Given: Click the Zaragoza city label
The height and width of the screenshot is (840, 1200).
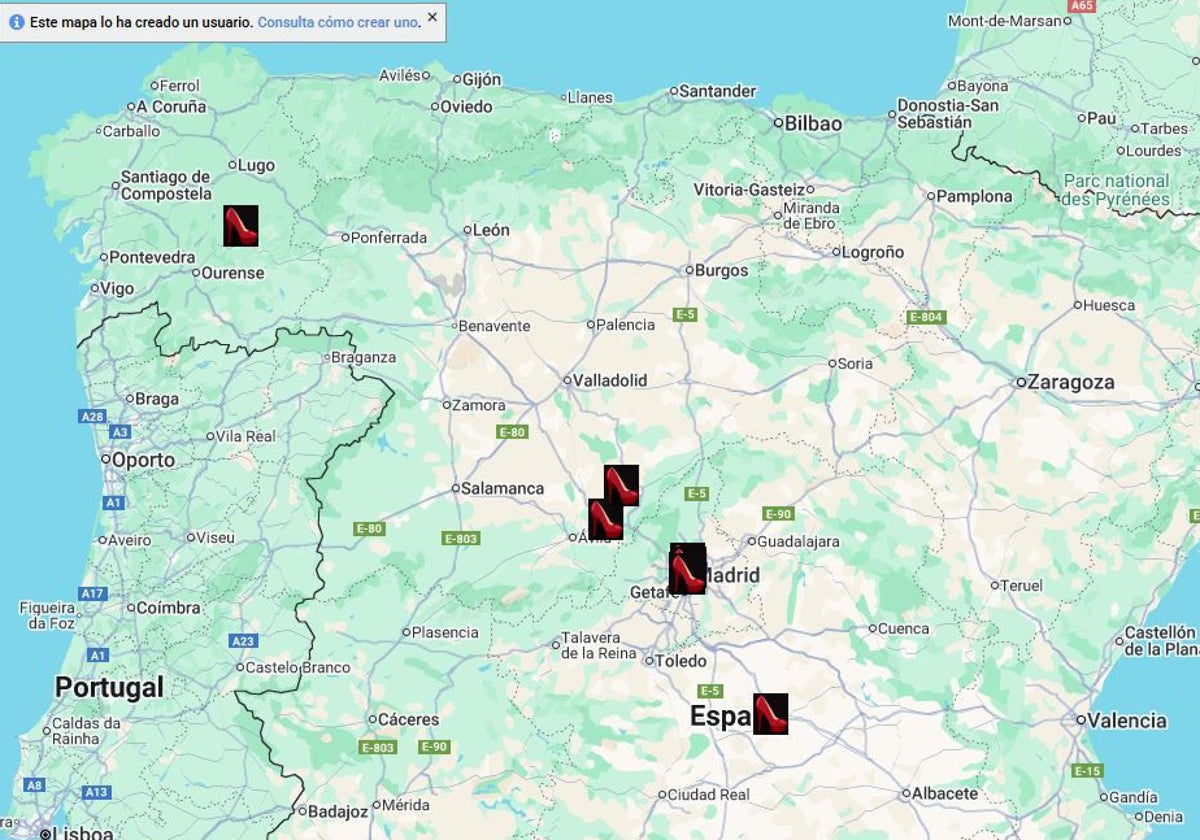Looking at the screenshot, I should 1071,382.
